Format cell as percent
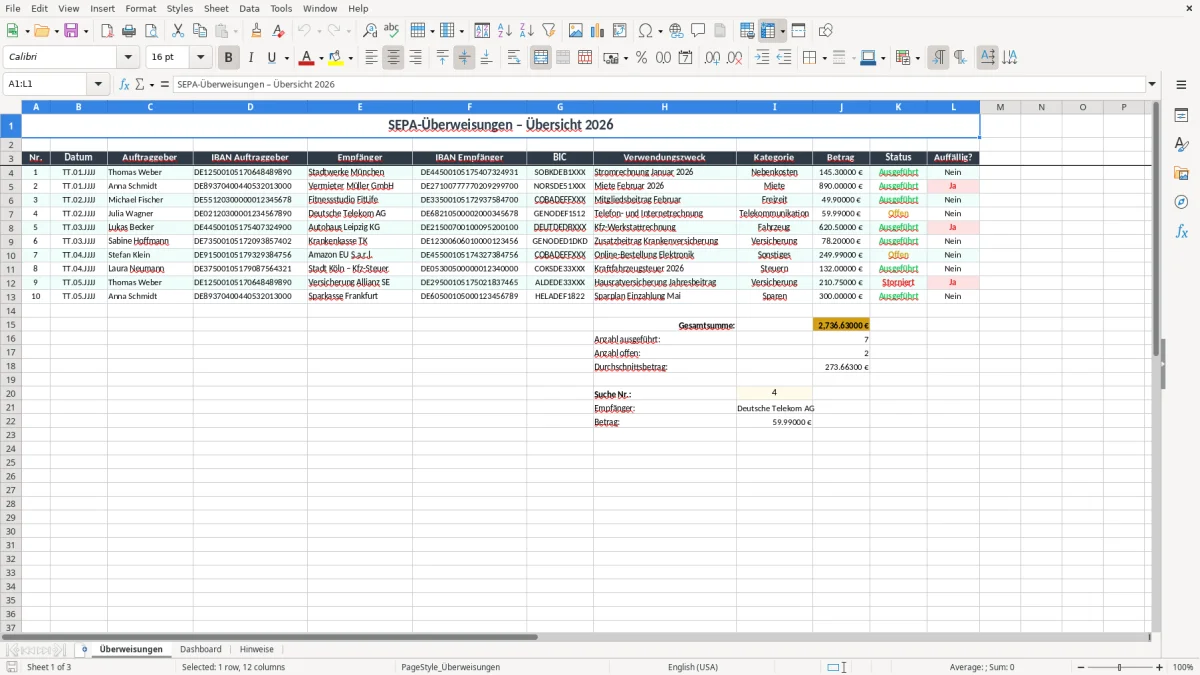The width and height of the screenshot is (1200, 675). pos(641,58)
